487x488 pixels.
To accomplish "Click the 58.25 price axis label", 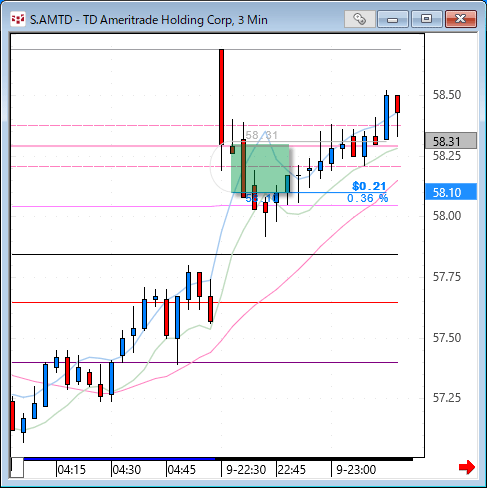I will [x=447, y=156].
